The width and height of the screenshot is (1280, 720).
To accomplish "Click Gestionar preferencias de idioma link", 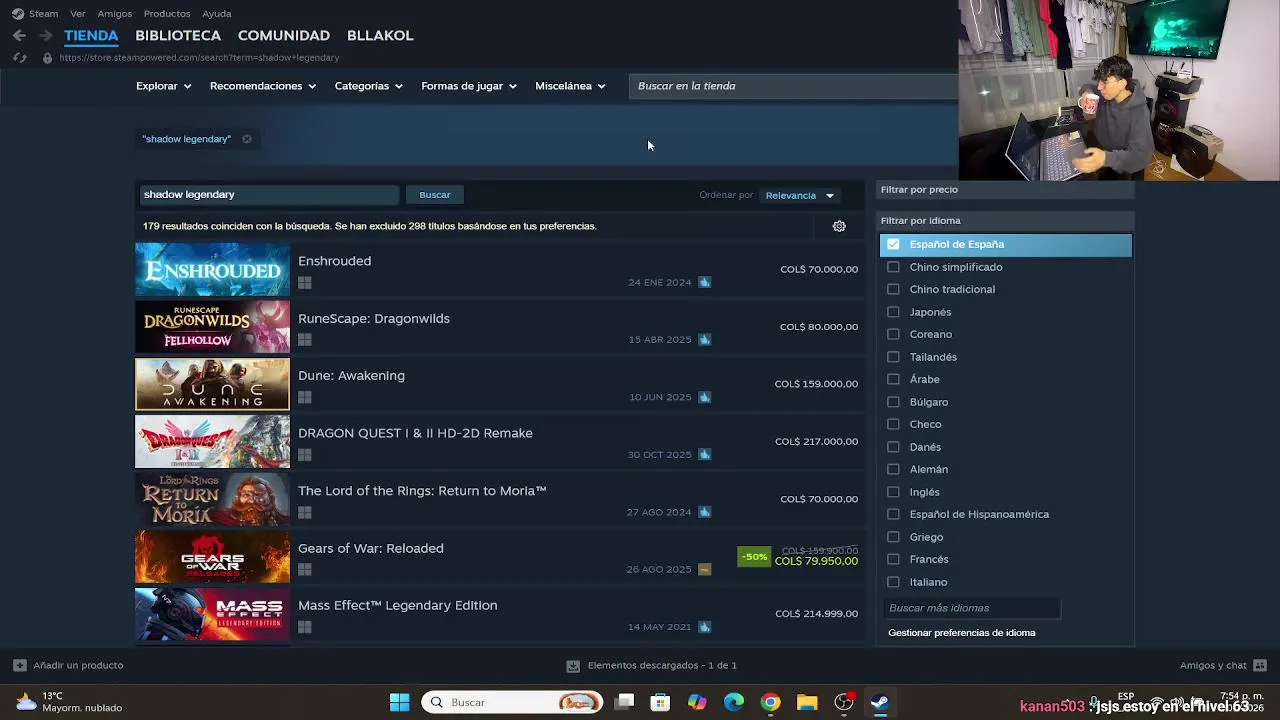I will click(962, 633).
